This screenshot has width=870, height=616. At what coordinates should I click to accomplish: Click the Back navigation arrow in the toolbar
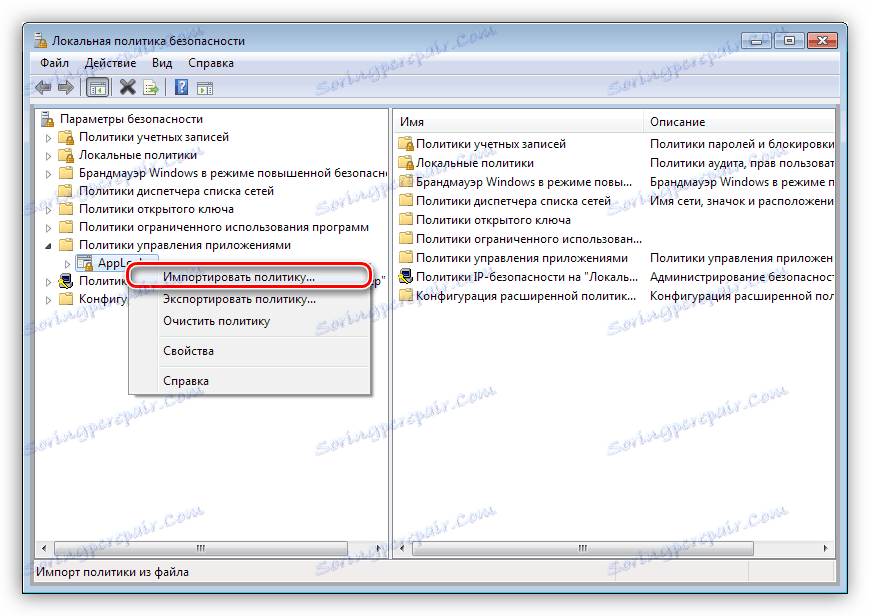point(43,87)
